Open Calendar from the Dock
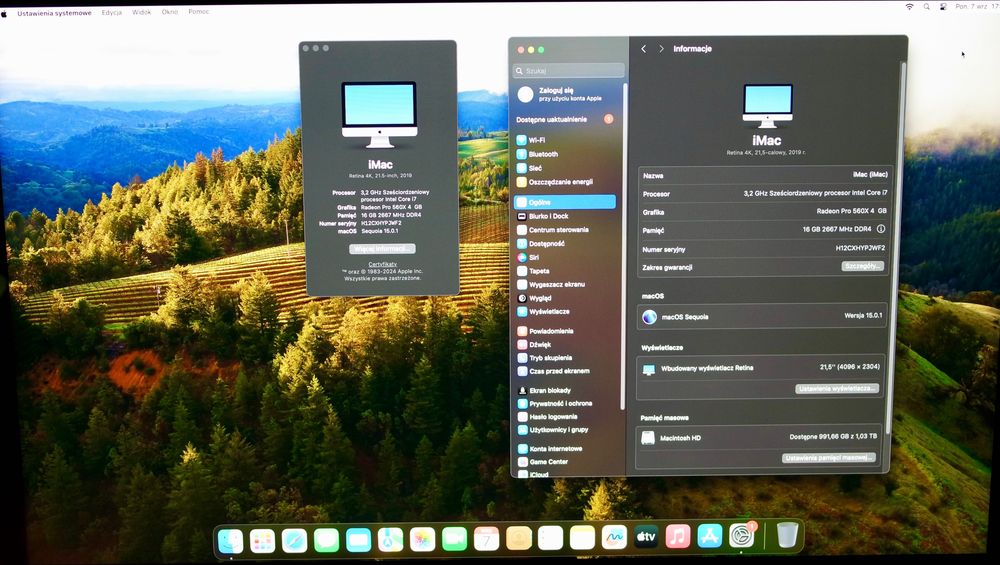Image resolution: width=1000 pixels, height=565 pixels. pos(486,539)
